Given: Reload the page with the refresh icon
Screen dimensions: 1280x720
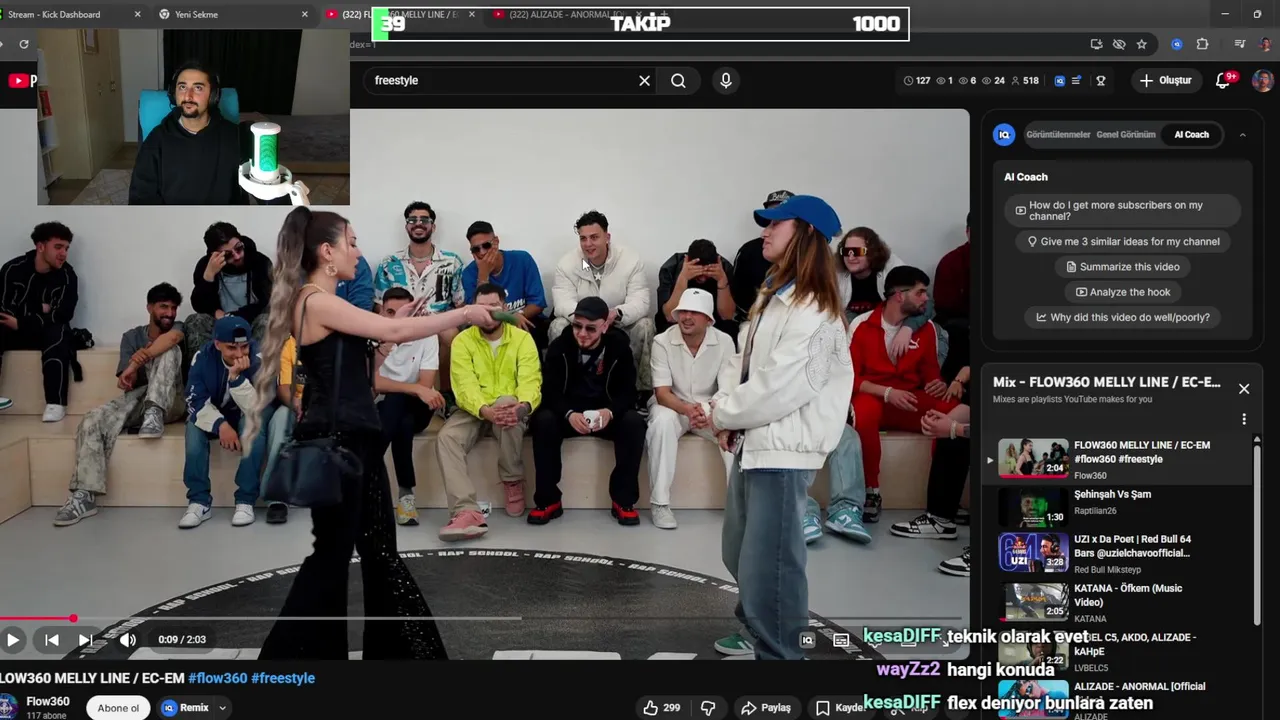Looking at the screenshot, I should pyautogui.click(x=23, y=44).
